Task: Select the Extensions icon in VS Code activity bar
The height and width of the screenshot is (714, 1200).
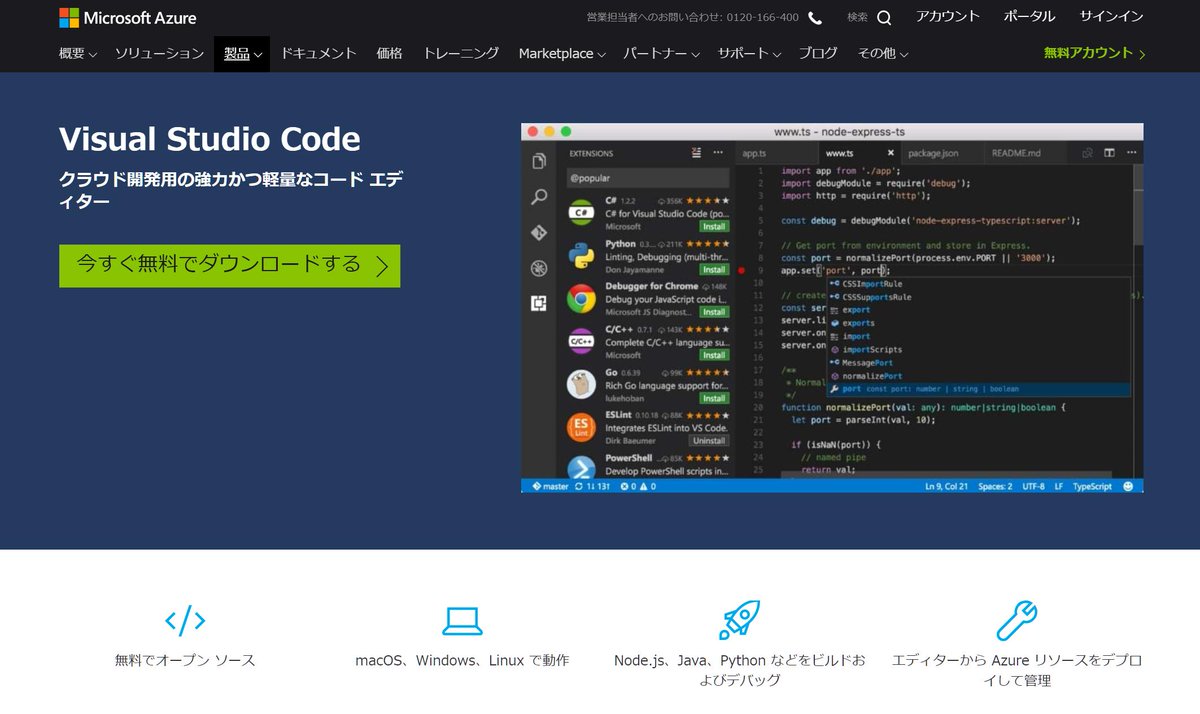Action: click(539, 304)
